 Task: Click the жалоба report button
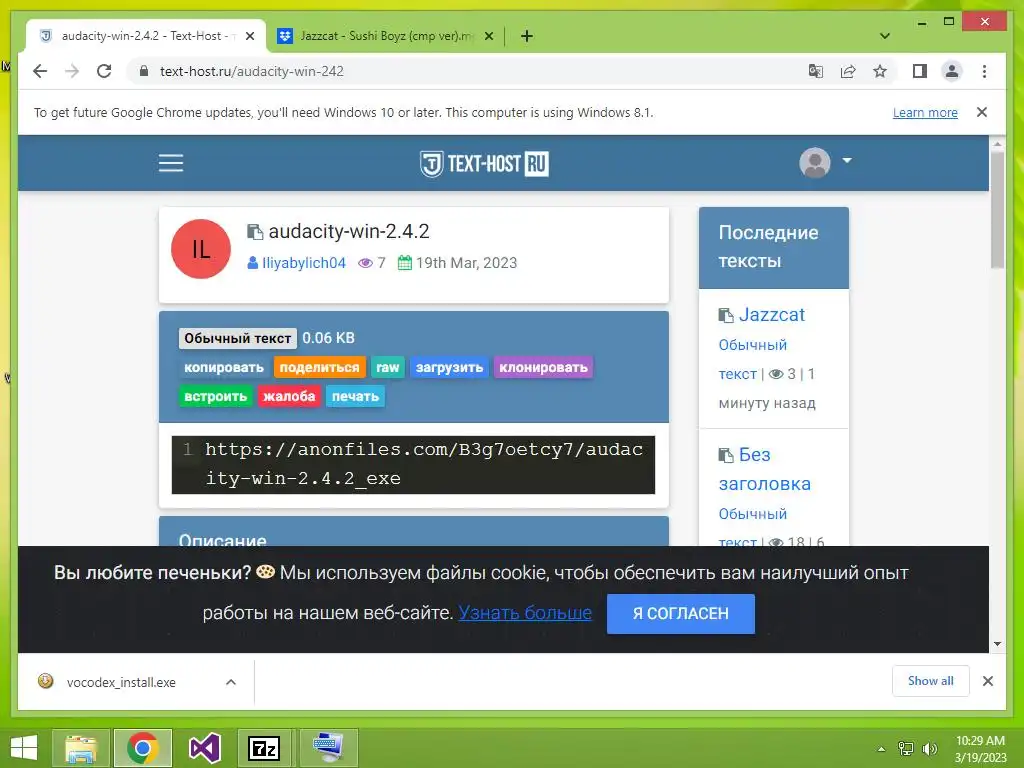coord(289,396)
